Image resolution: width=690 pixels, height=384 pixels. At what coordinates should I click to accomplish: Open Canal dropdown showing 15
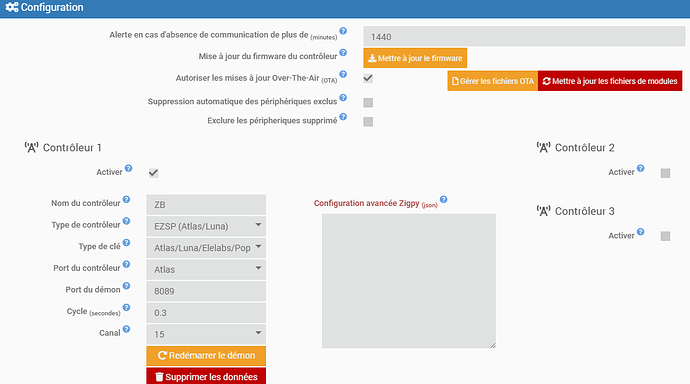206,334
